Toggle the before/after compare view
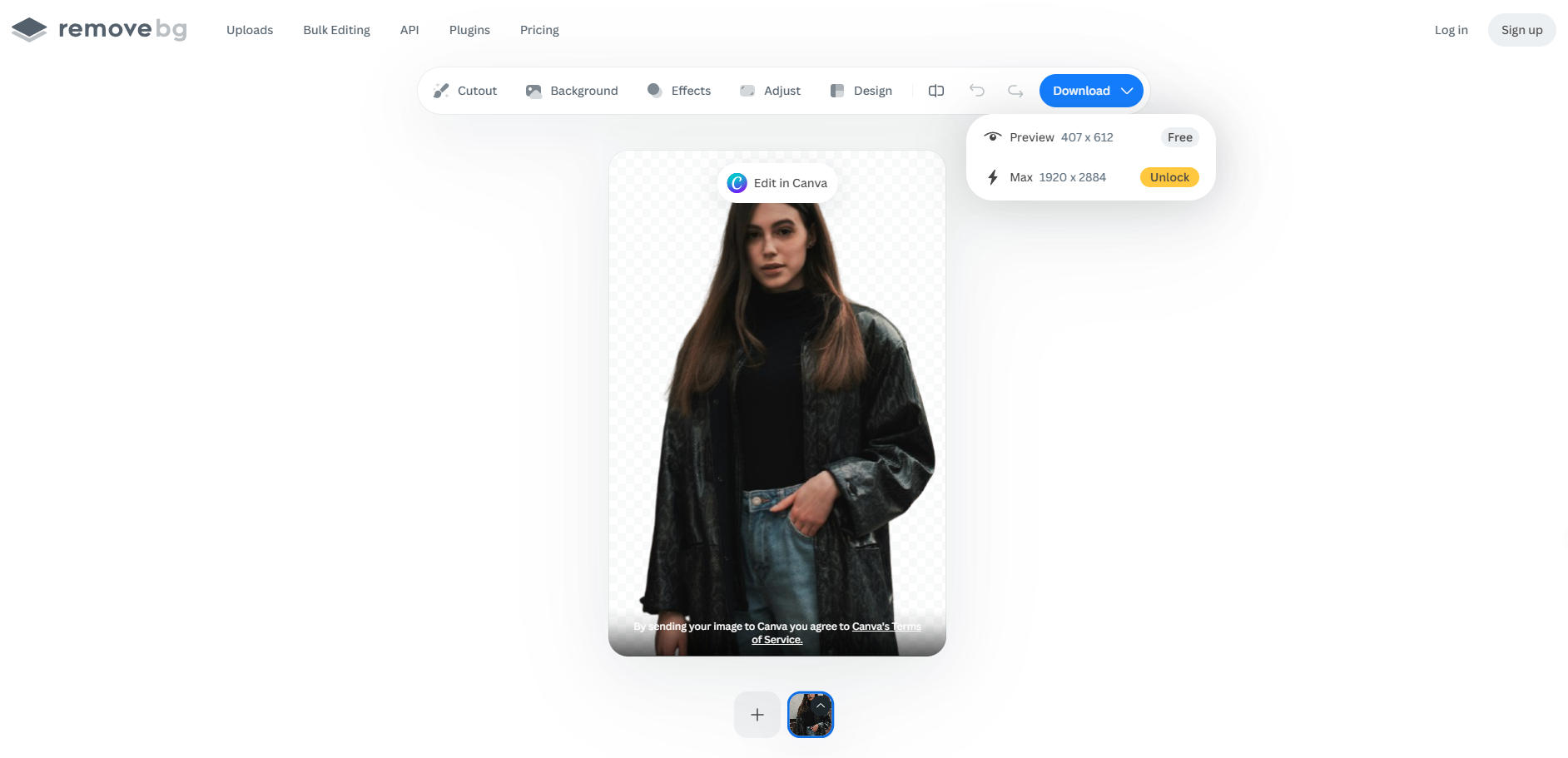The image size is (1568, 758). tap(936, 91)
